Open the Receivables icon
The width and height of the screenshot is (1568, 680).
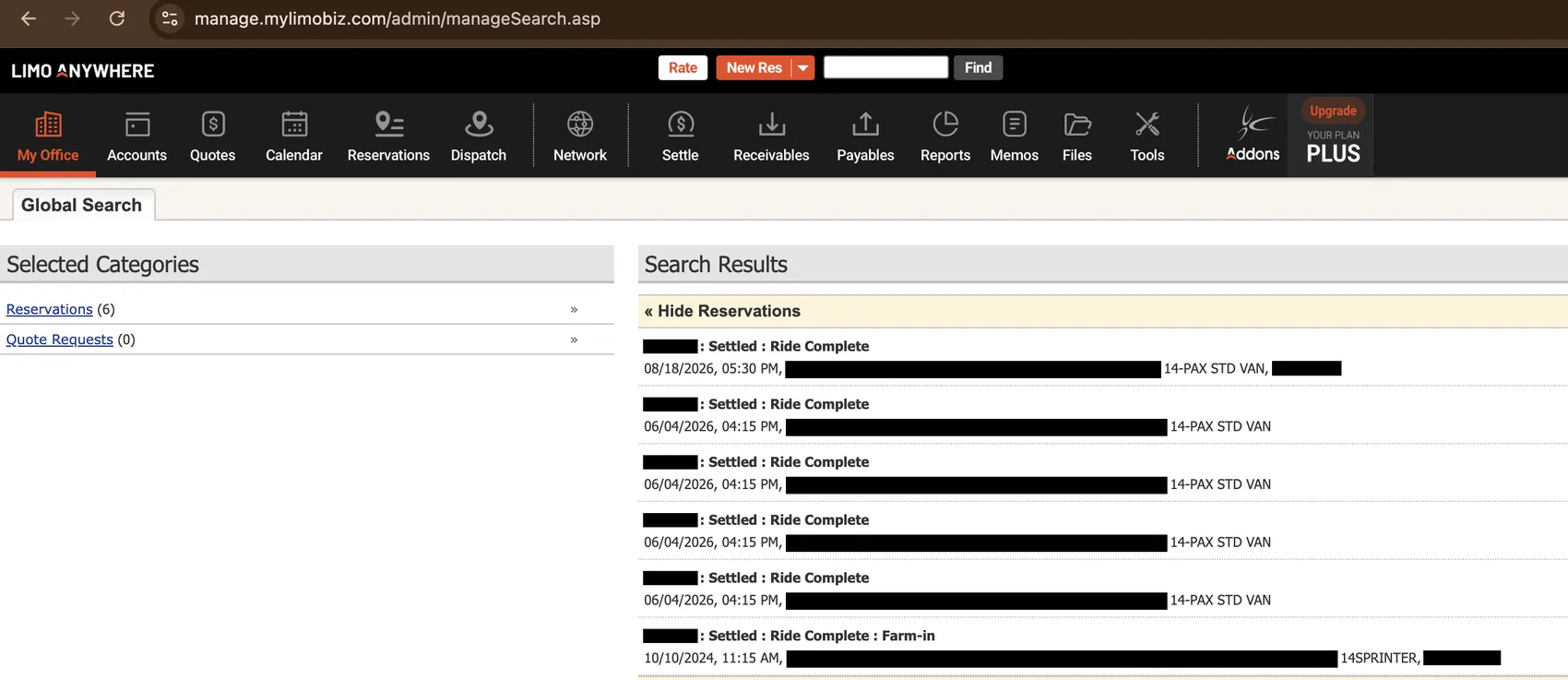[772, 125]
